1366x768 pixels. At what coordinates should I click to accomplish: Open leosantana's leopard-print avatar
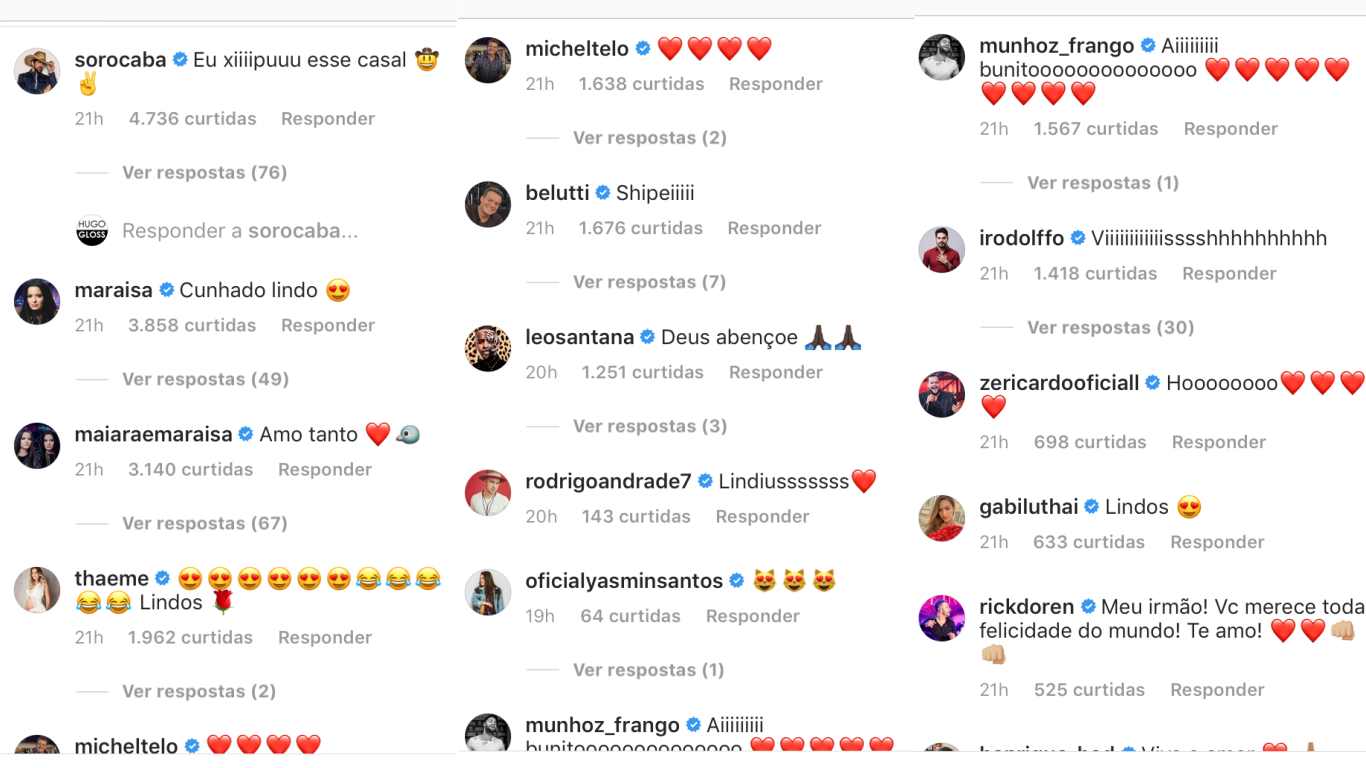(x=488, y=348)
